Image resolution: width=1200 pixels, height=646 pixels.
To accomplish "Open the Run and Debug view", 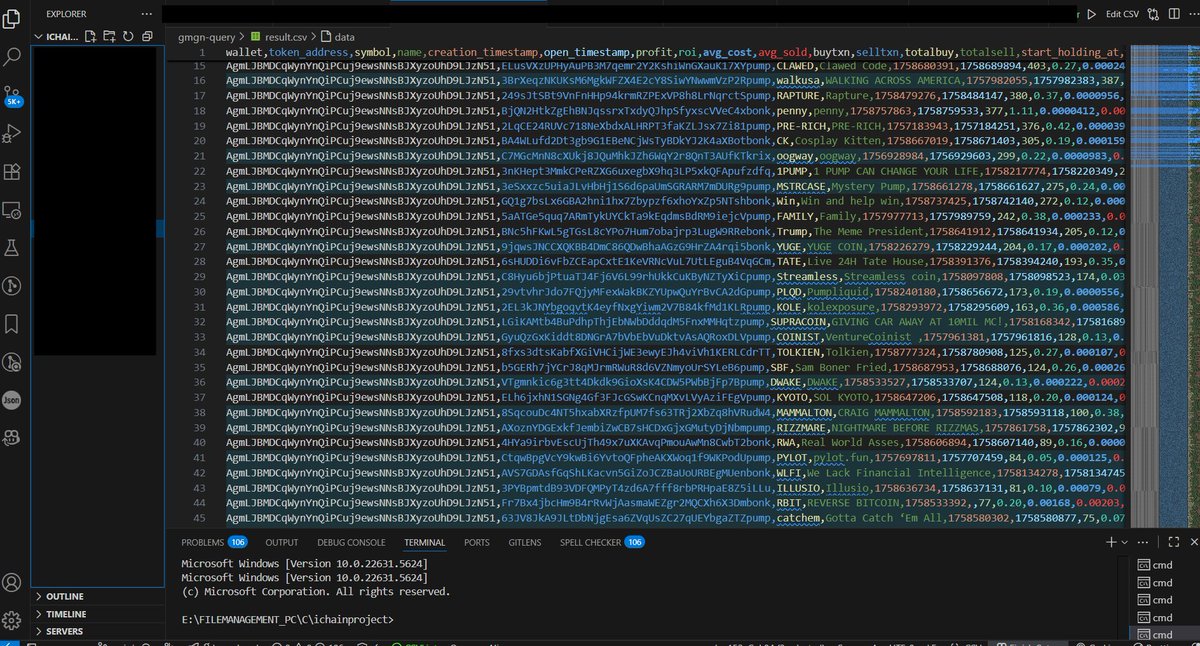I will tap(12, 133).
